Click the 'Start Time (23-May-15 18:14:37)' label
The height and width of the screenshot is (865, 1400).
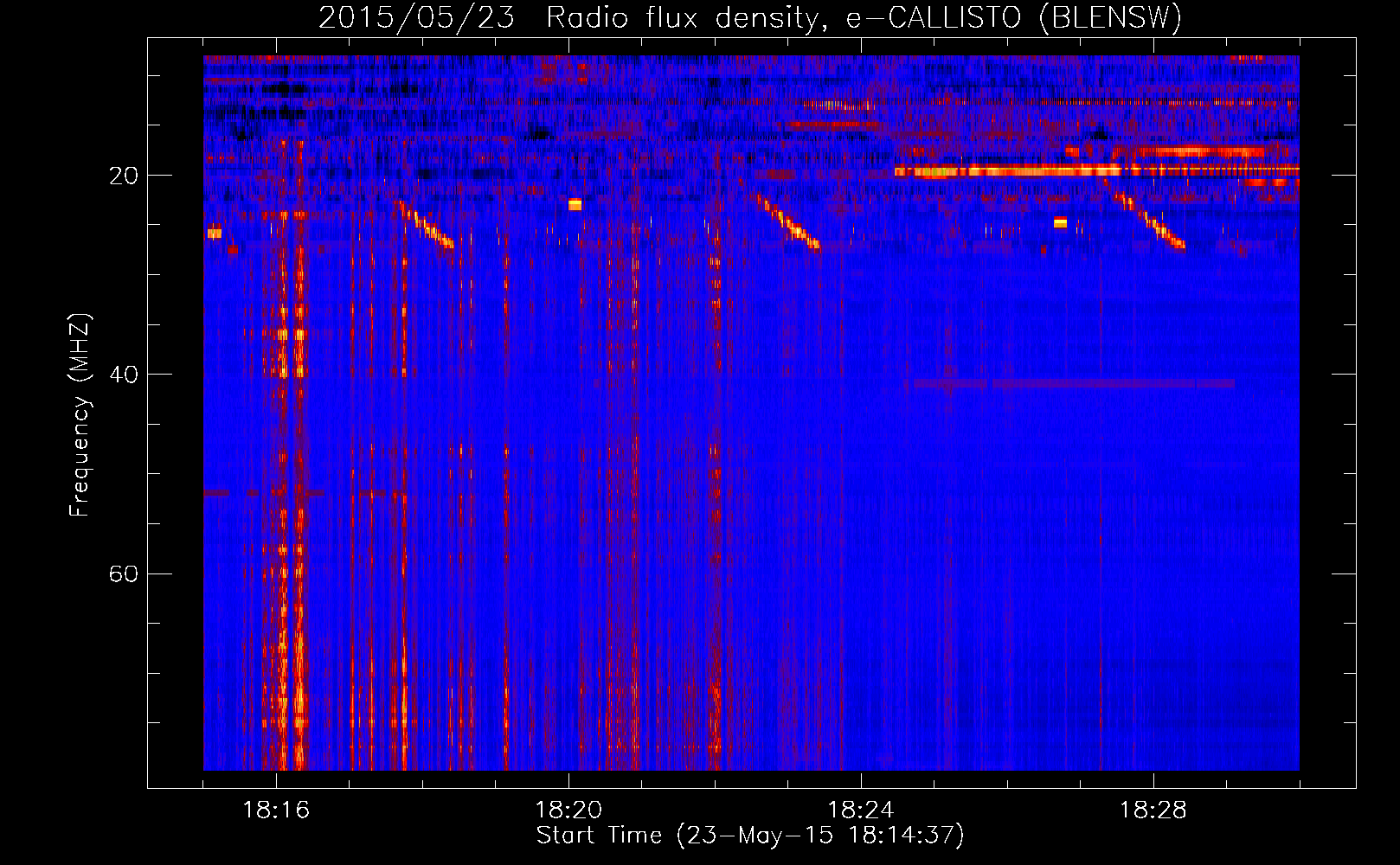tap(750, 836)
